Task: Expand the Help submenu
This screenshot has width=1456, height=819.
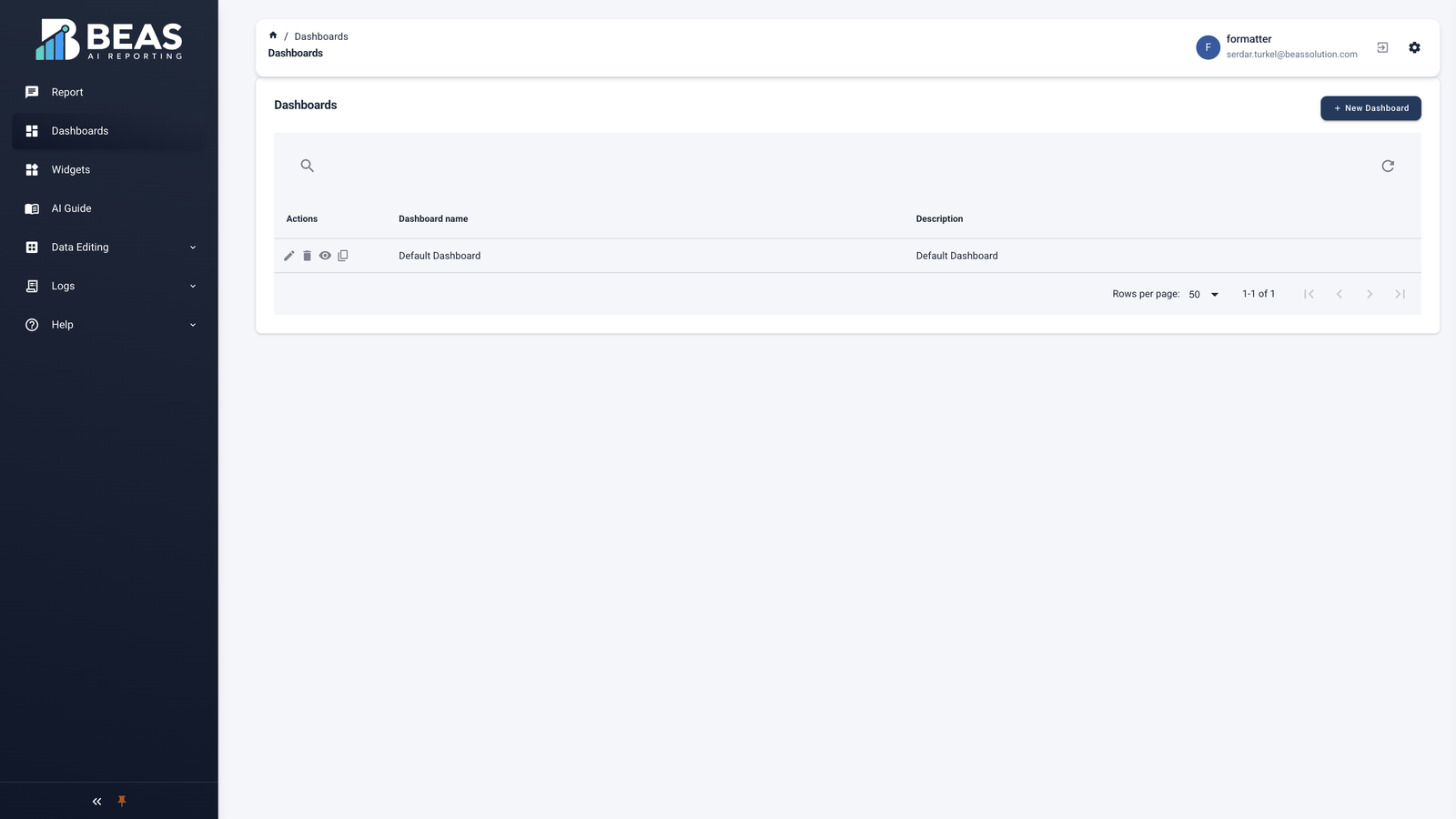Action: pyautogui.click(x=109, y=325)
